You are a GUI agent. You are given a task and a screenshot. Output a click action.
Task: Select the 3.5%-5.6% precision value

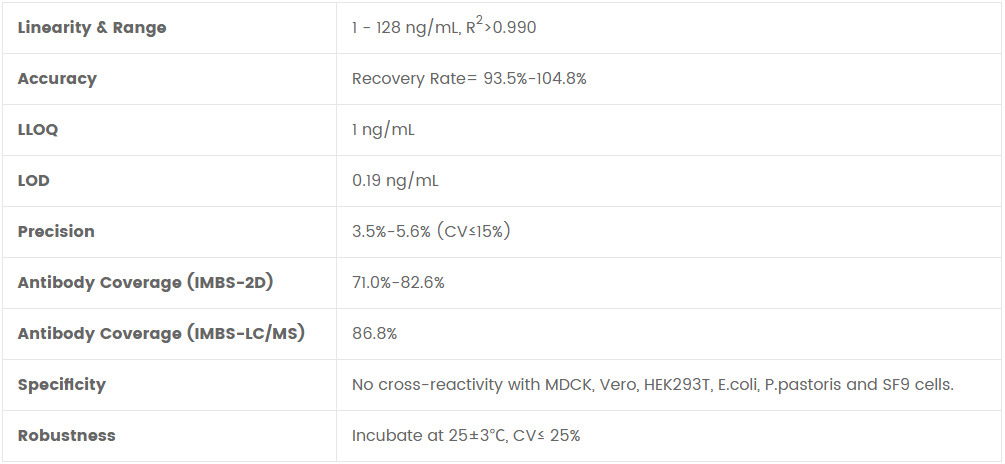click(391, 232)
